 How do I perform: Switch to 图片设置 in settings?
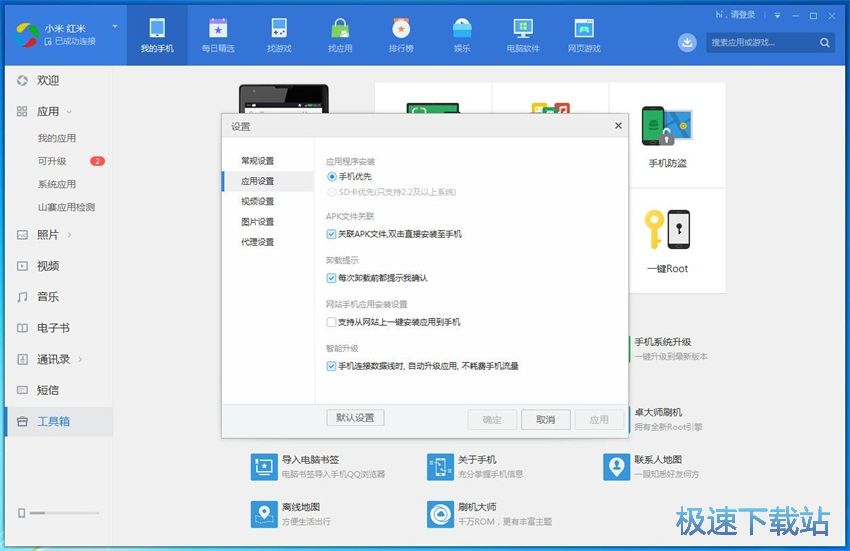[x=257, y=222]
